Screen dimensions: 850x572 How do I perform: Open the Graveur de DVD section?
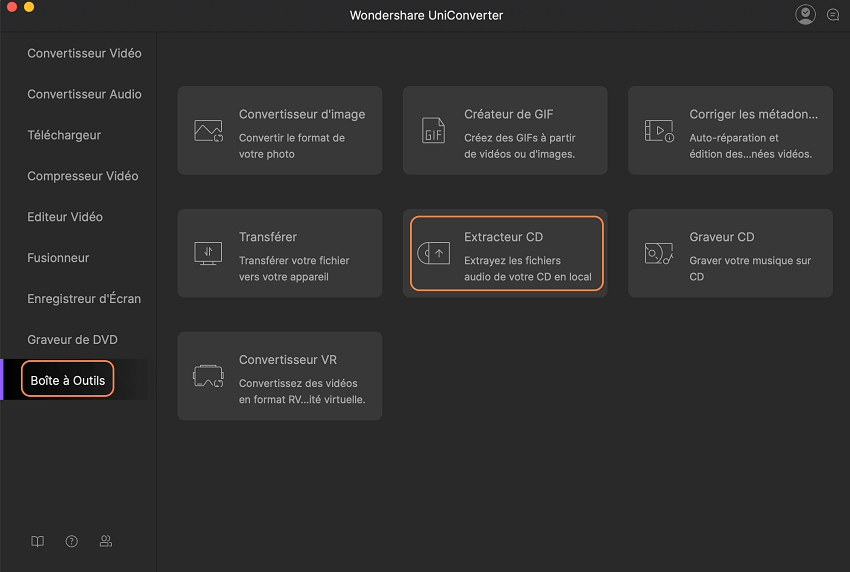tap(72, 340)
